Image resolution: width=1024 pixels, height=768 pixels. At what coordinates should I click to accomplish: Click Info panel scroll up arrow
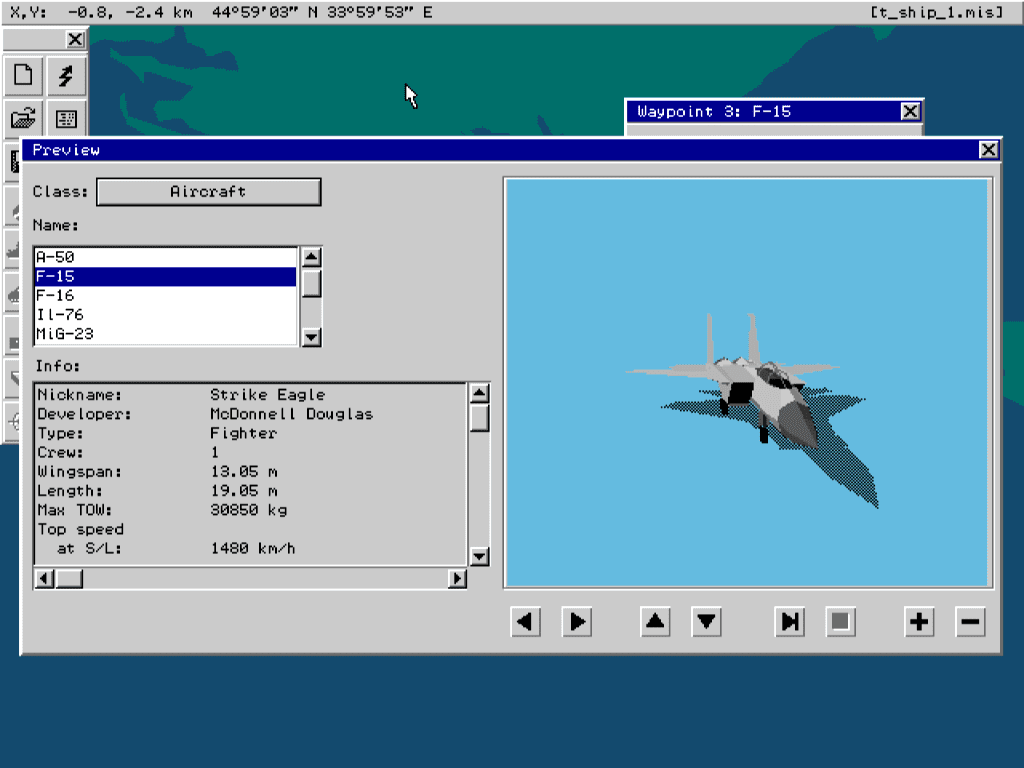[479, 393]
